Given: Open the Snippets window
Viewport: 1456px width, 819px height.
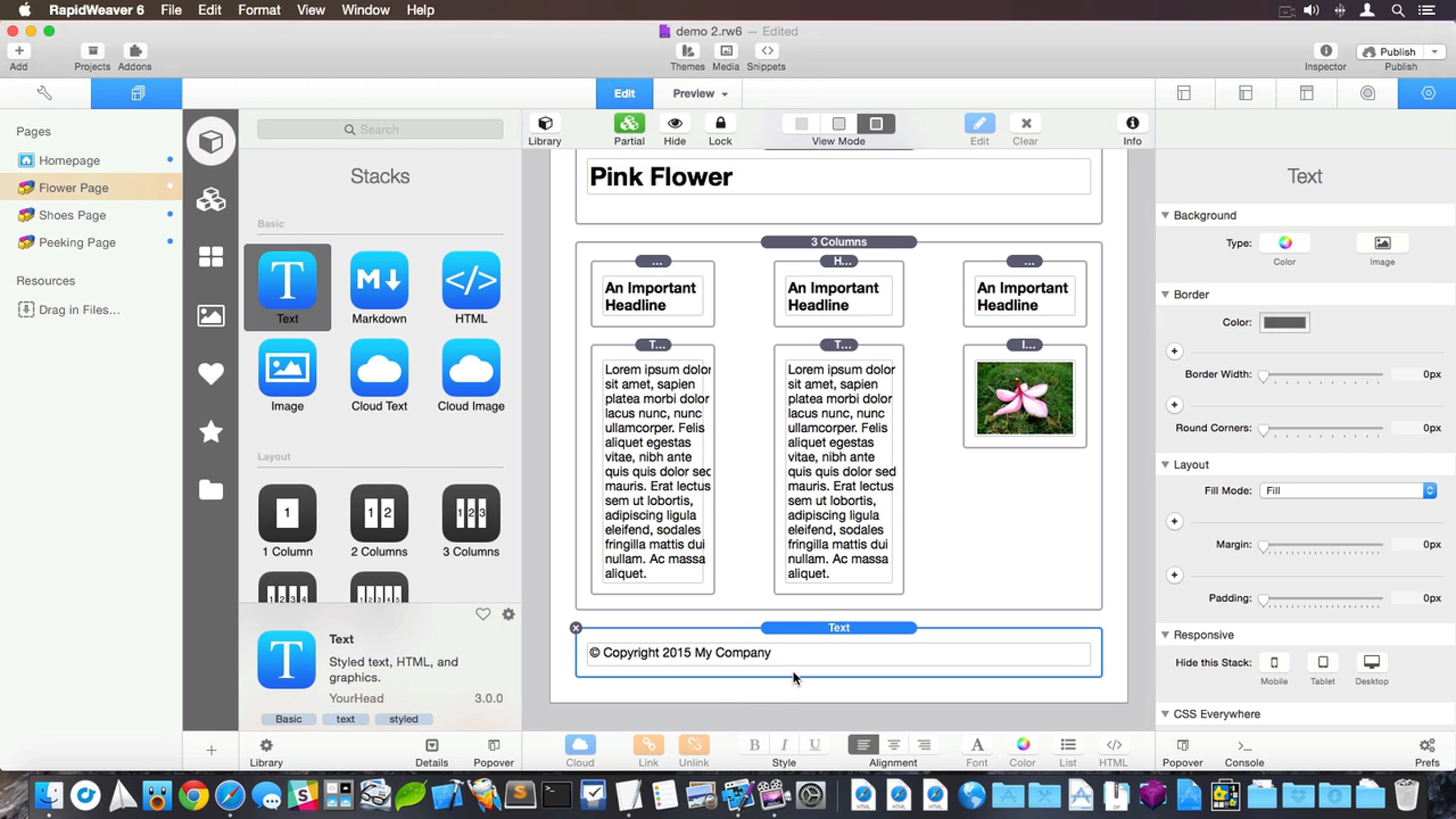Looking at the screenshot, I should tap(766, 57).
